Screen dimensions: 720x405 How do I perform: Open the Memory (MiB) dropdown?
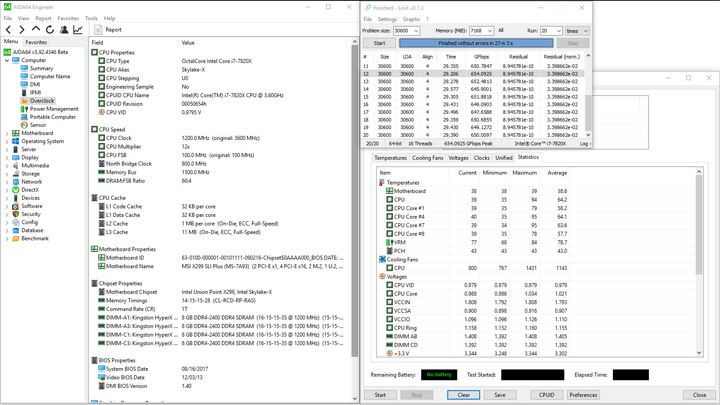(488, 31)
